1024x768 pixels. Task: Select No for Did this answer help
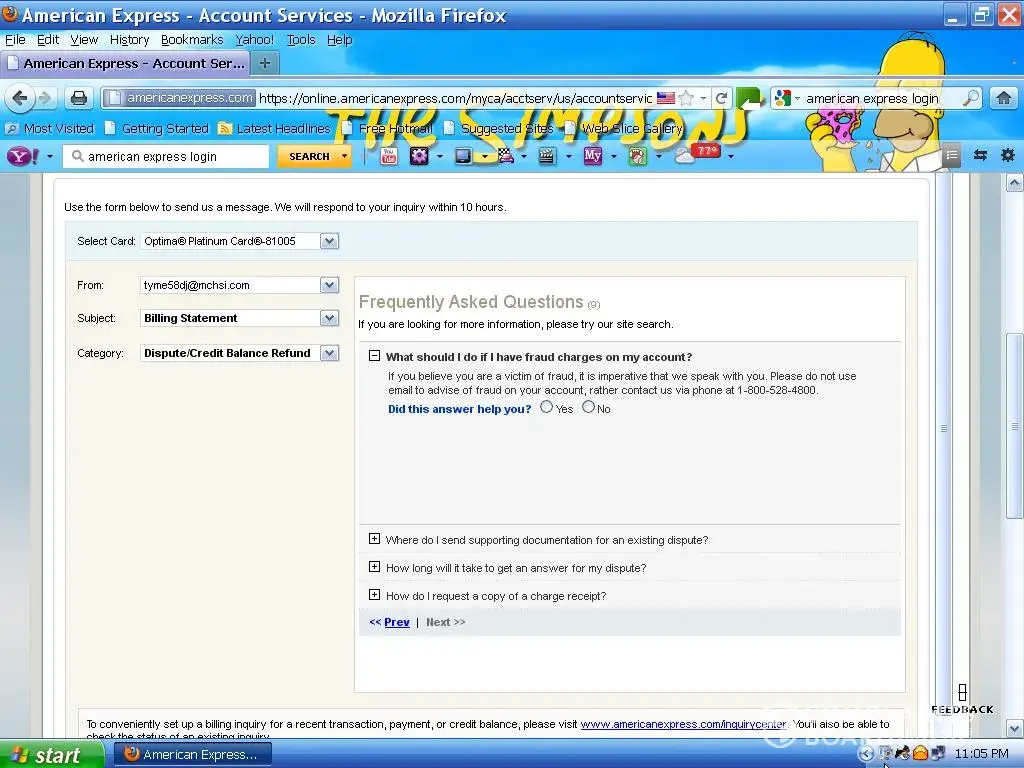pos(588,407)
